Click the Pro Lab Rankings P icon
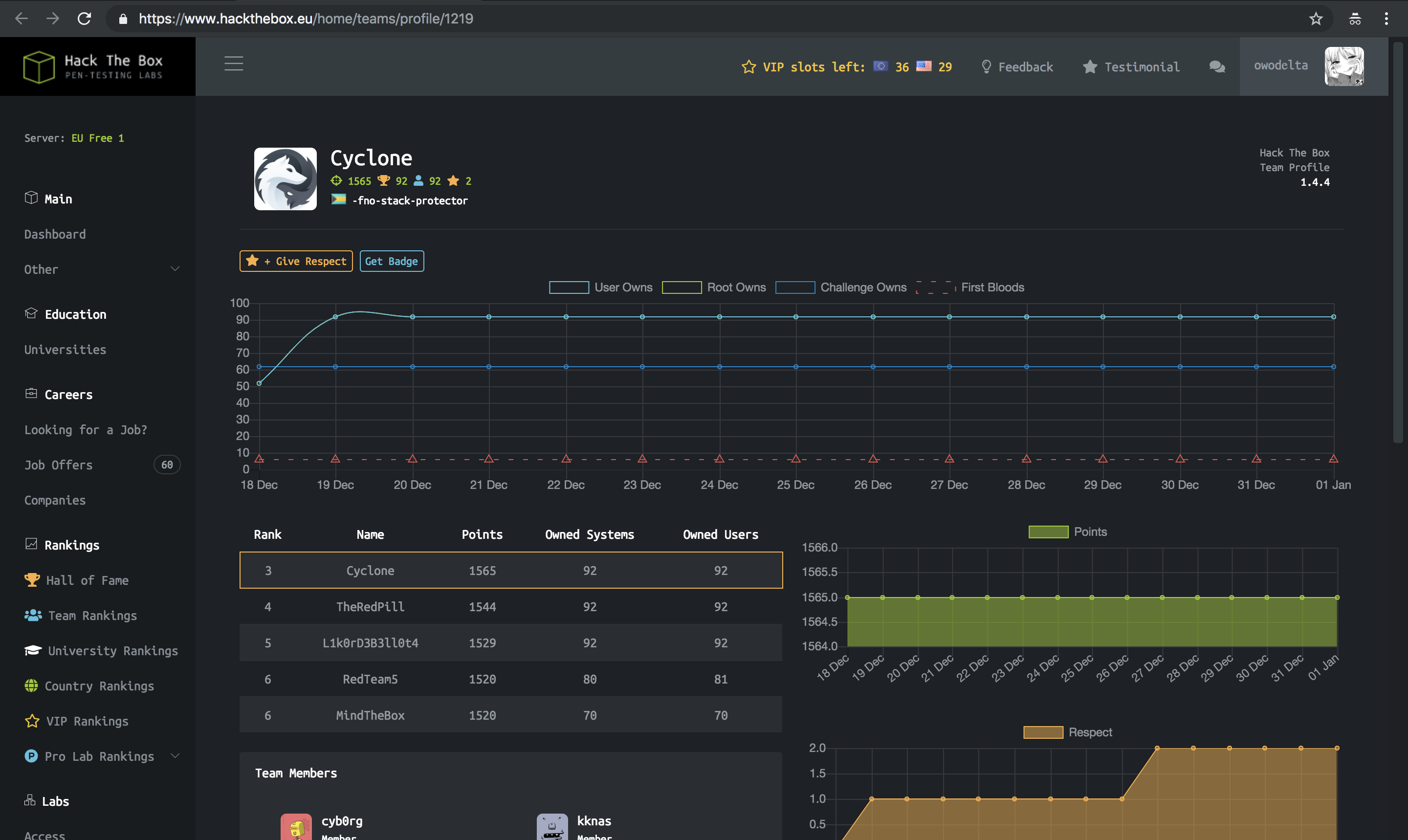Viewport: 1408px width, 840px height. [x=31, y=756]
